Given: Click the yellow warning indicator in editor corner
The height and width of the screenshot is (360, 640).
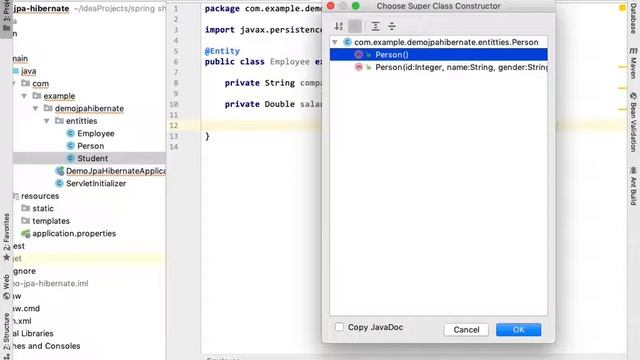Looking at the screenshot, I should [622, 8].
